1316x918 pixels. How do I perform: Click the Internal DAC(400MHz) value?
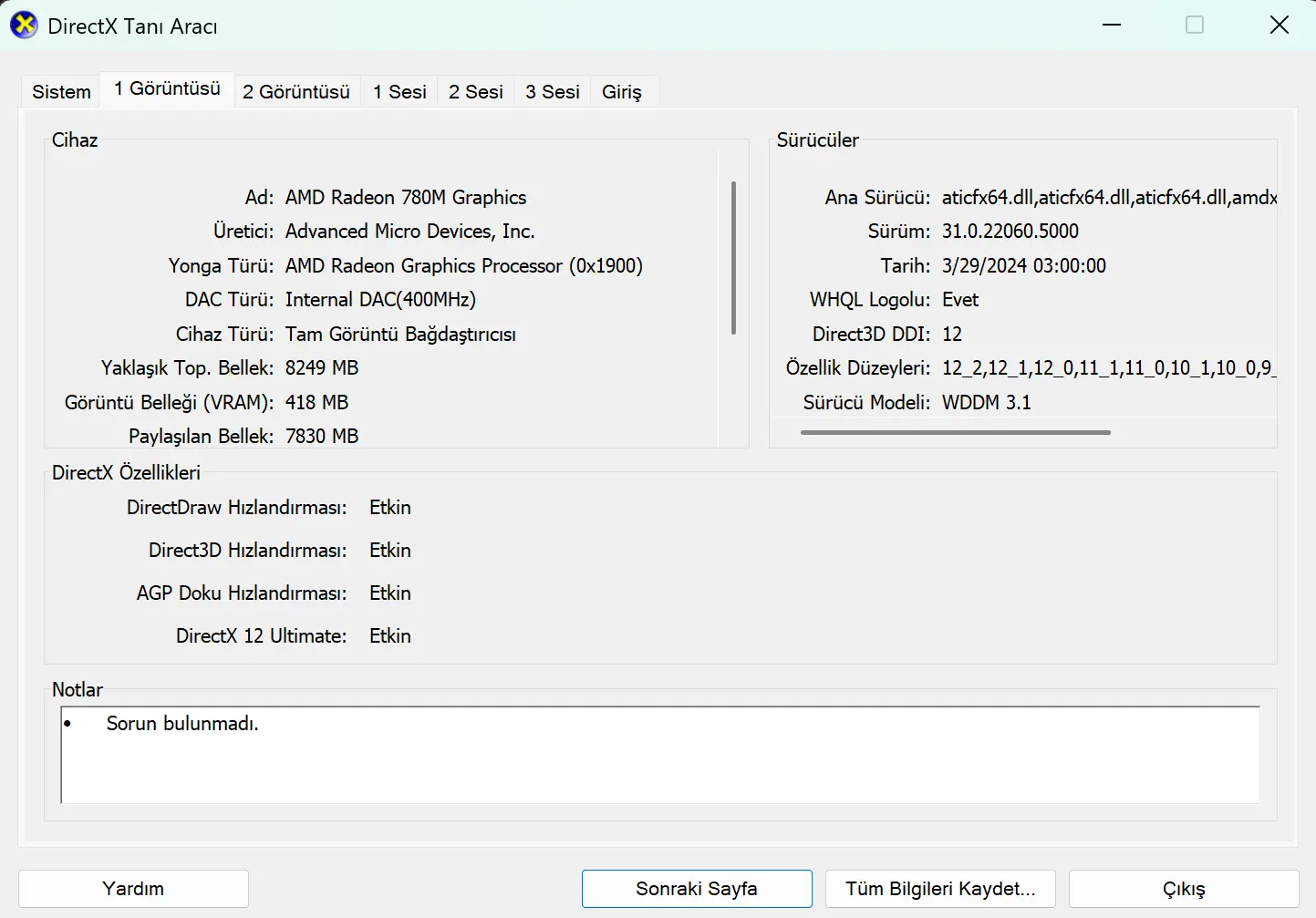coord(380,300)
